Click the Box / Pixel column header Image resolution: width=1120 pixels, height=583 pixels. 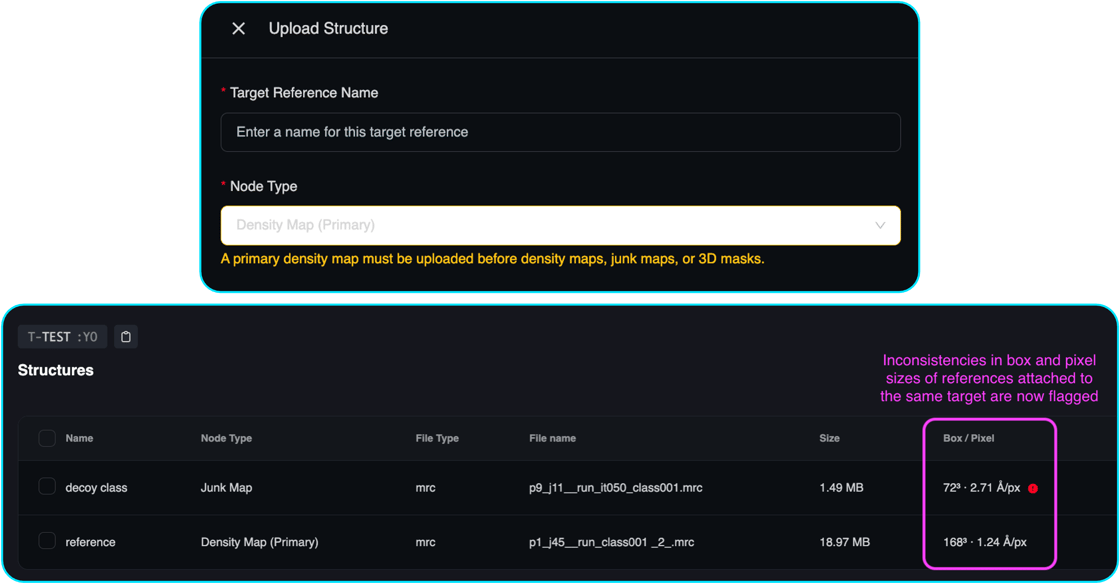tap(969, 438)
